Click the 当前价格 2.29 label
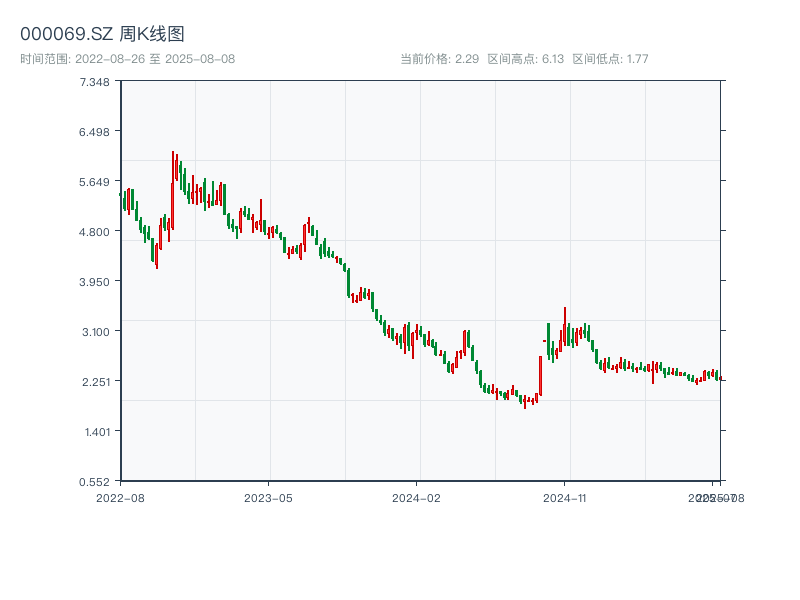The width and height of the screenshot is (800, 600). click(x=439, y=59)
